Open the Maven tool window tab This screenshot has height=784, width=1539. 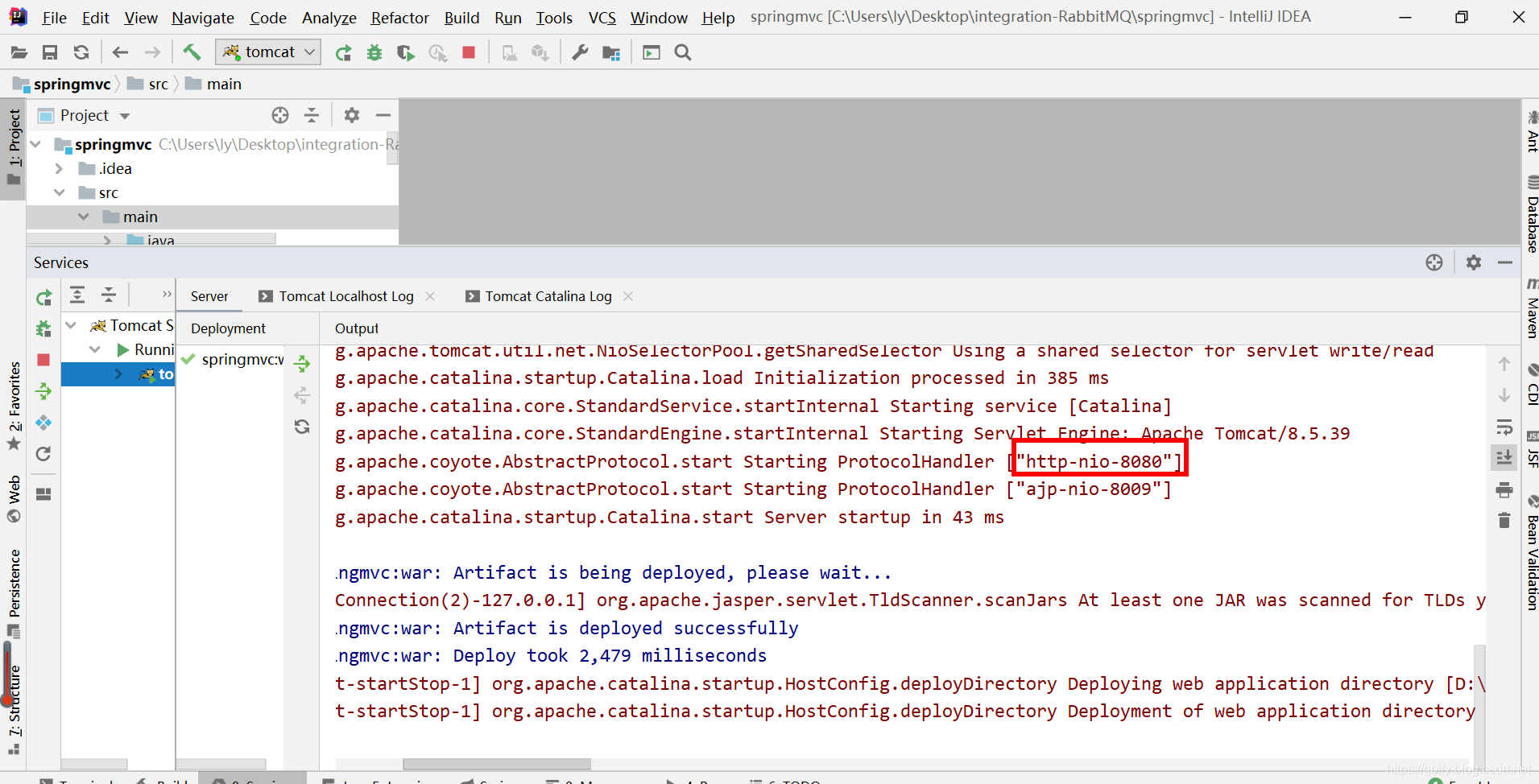1532,309
